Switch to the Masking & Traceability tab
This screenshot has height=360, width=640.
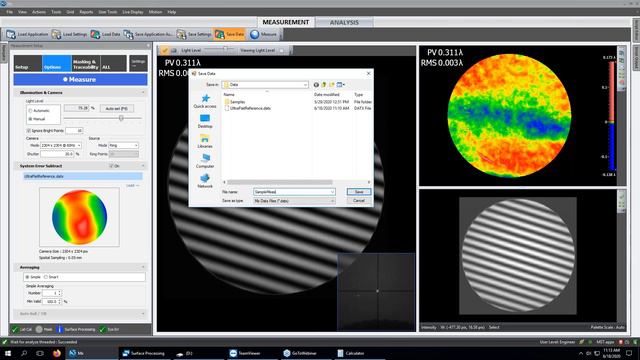click(x=86, y=64)
